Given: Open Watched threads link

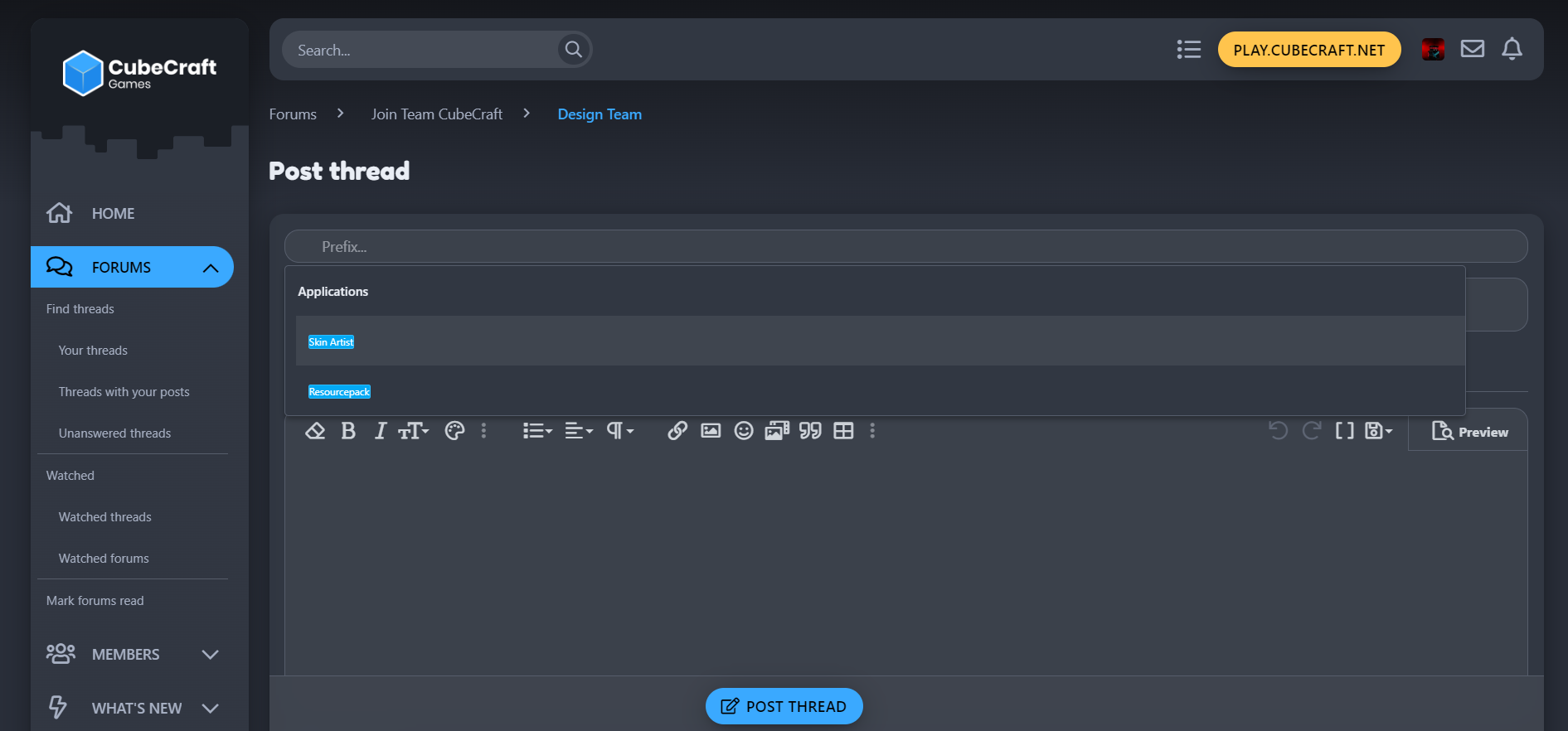Looking at the screenshot, I should click(x=104, y=516).
